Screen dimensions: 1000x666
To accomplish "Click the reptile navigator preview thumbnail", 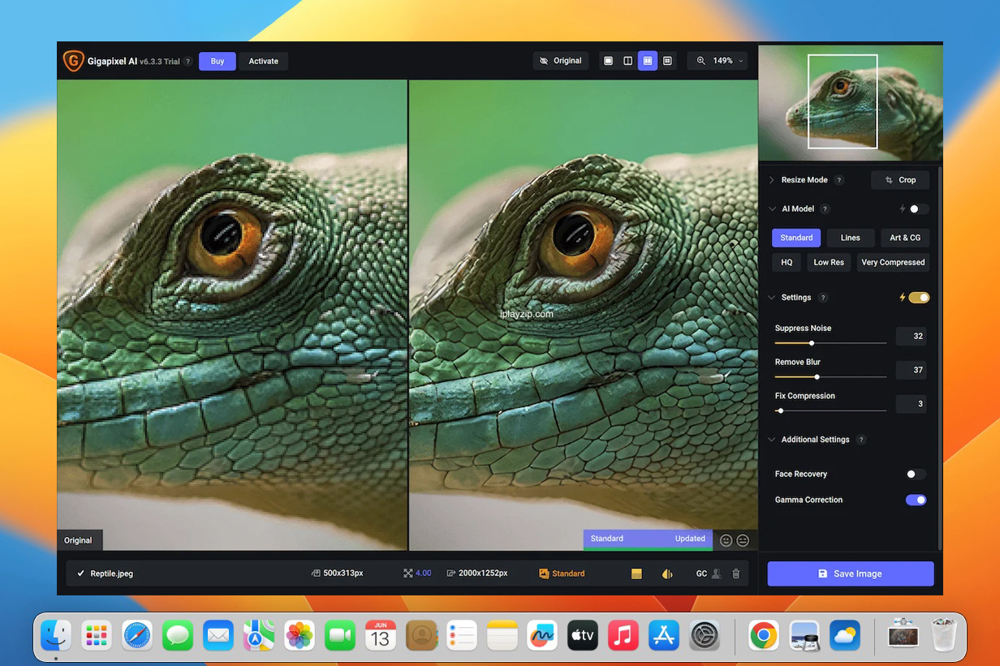I will coord(850,102).
